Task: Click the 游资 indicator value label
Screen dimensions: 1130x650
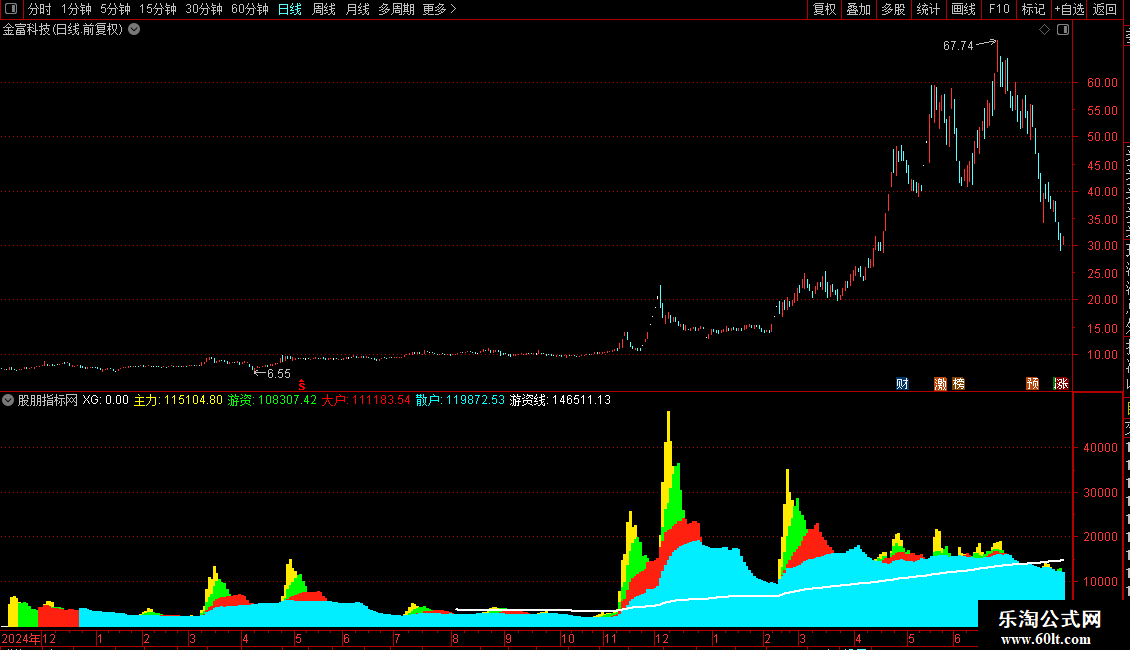Action: [272, 400]
